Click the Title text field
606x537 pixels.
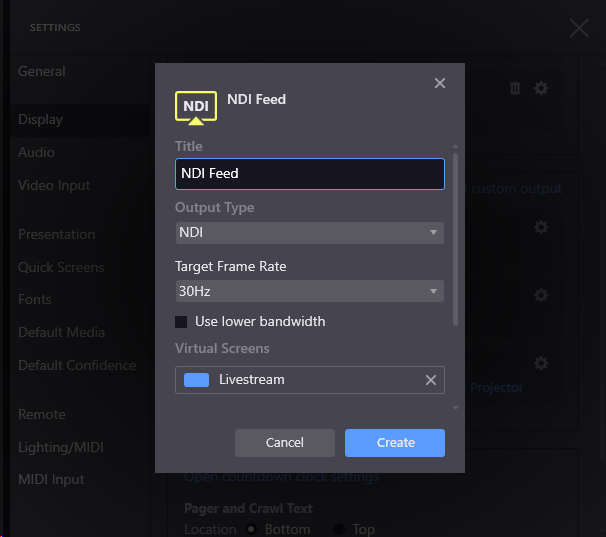click(x=309, y=174)
